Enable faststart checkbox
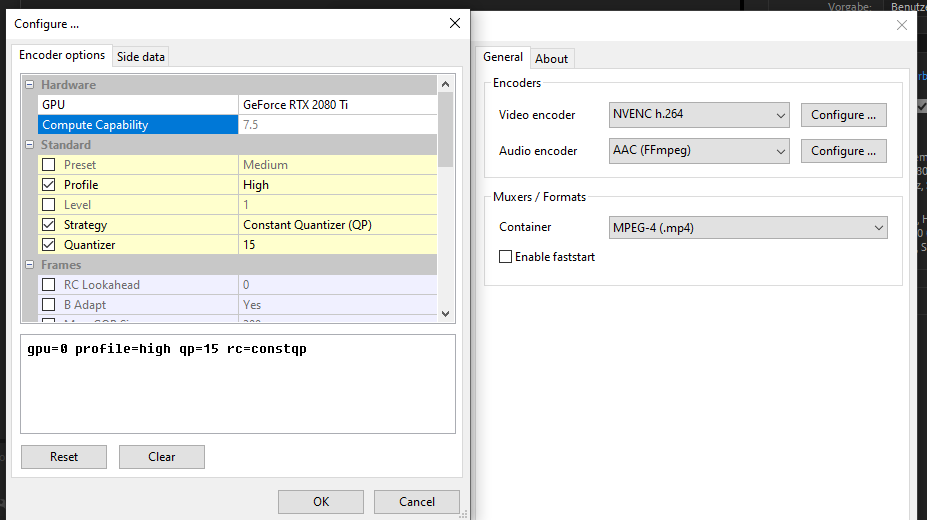This screenshot has height=520, width=927. tap(506, 257)
